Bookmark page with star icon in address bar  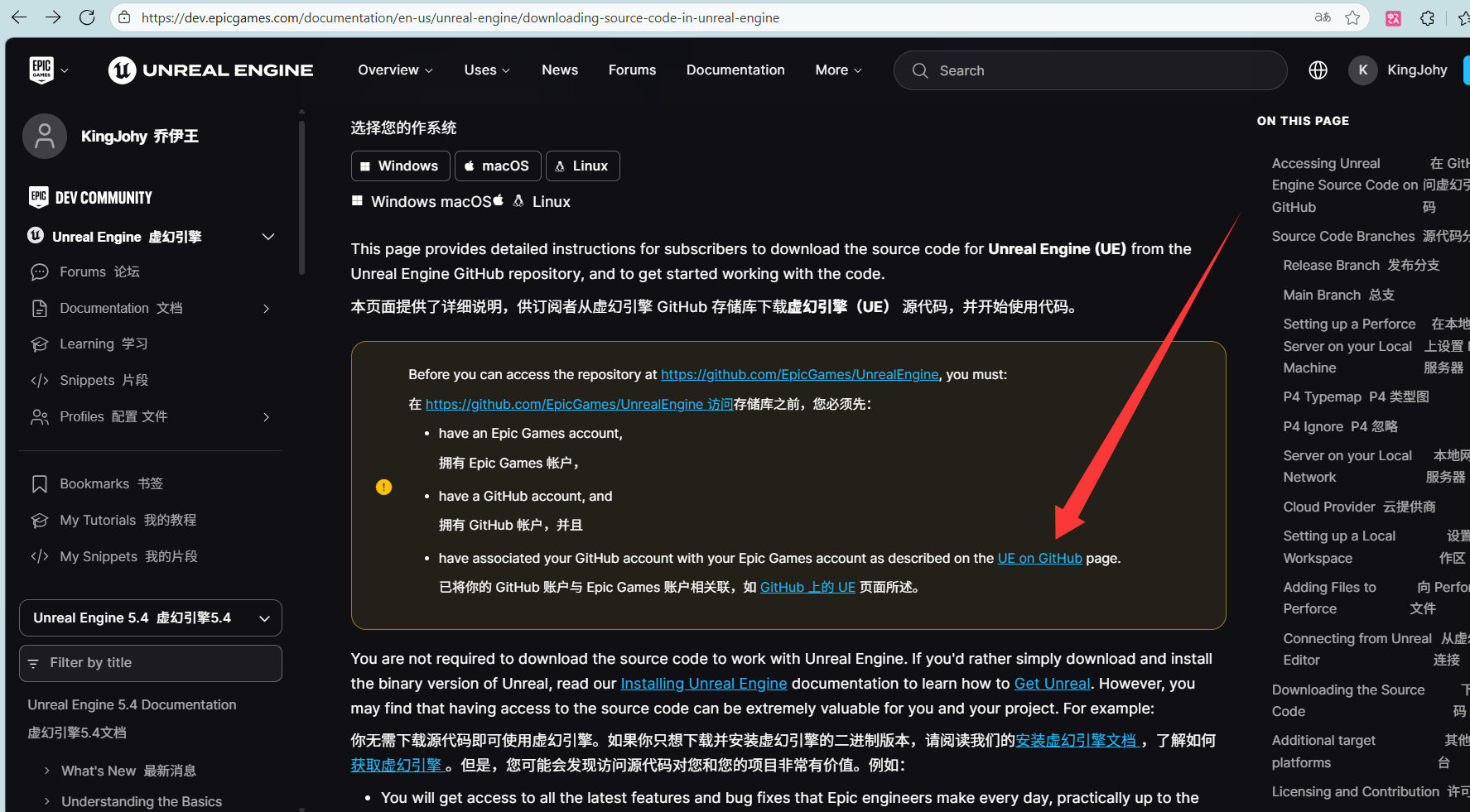(x=1352, y=17)
